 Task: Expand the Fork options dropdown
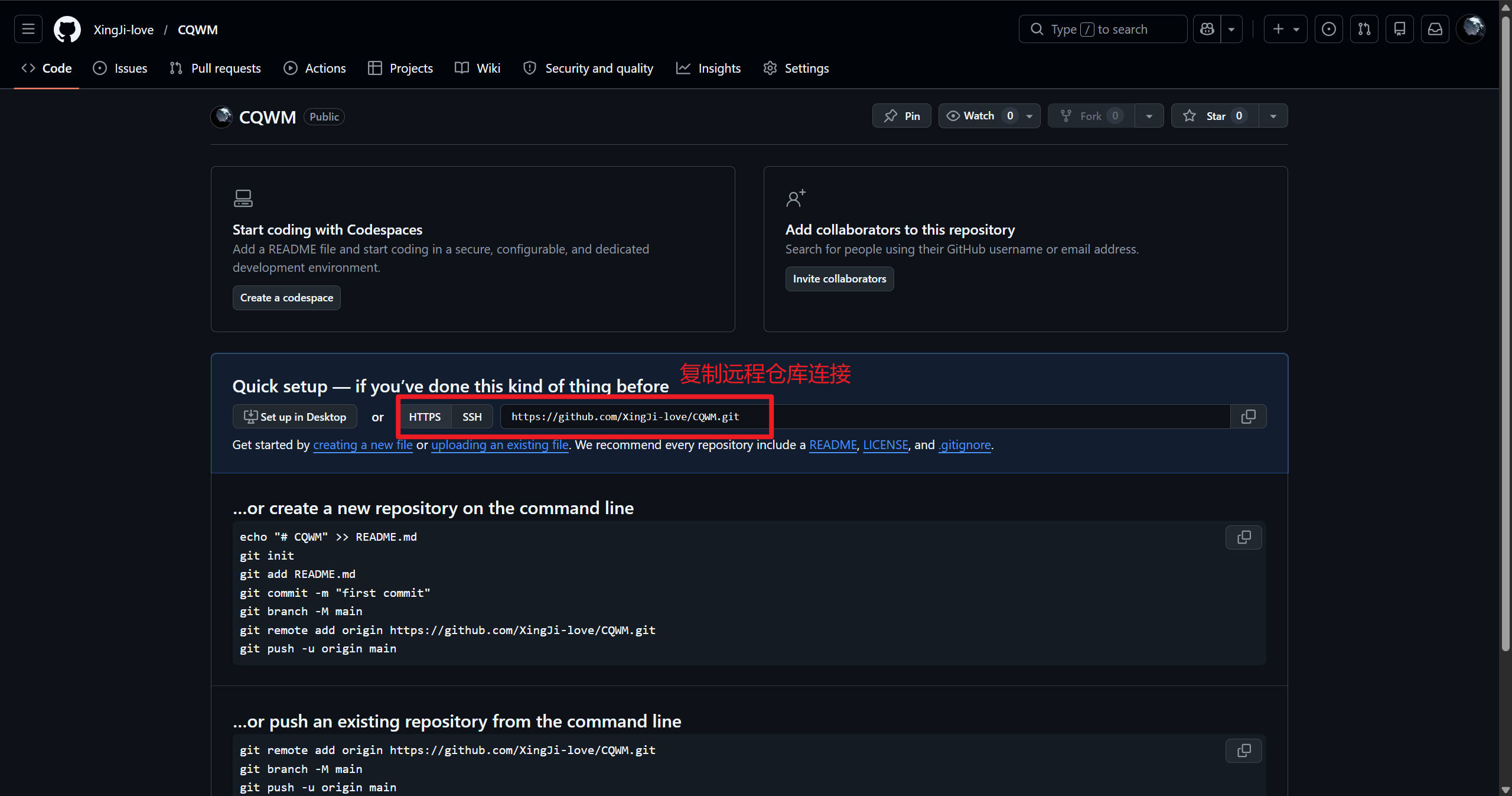[1149, 116]
